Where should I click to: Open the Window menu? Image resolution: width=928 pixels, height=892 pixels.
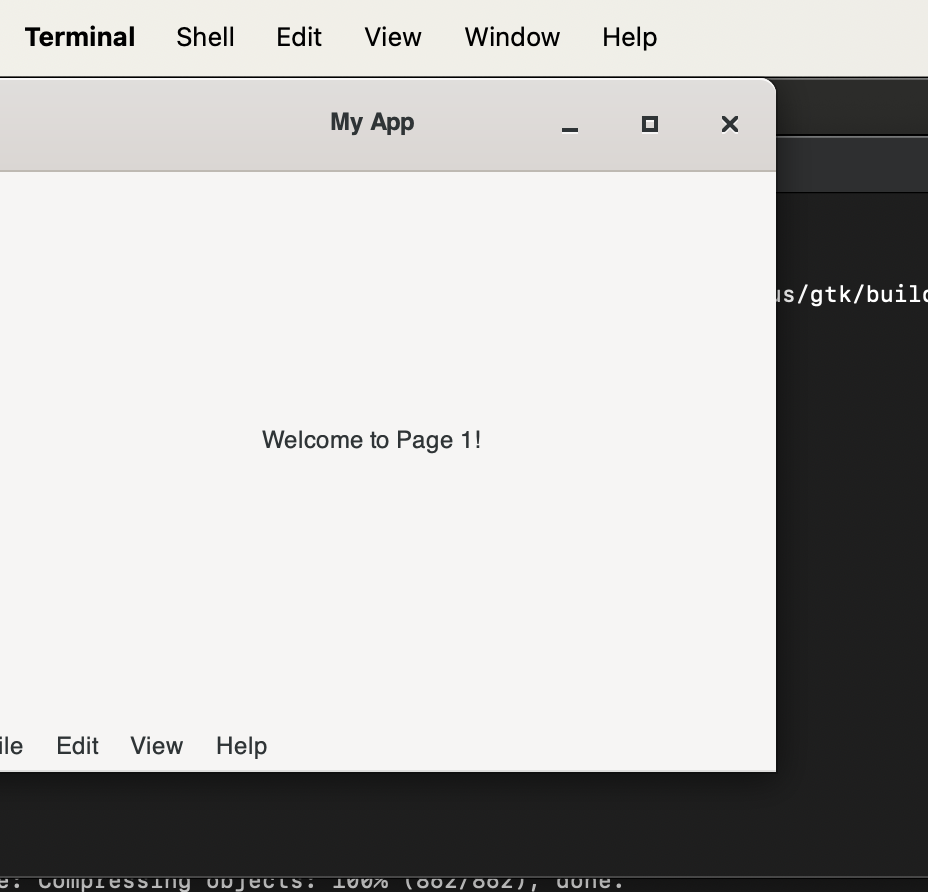tap(512, 37)
